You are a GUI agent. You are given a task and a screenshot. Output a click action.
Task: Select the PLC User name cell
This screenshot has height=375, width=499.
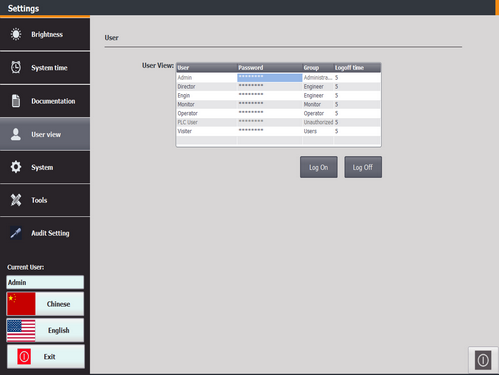pos(207,122)
